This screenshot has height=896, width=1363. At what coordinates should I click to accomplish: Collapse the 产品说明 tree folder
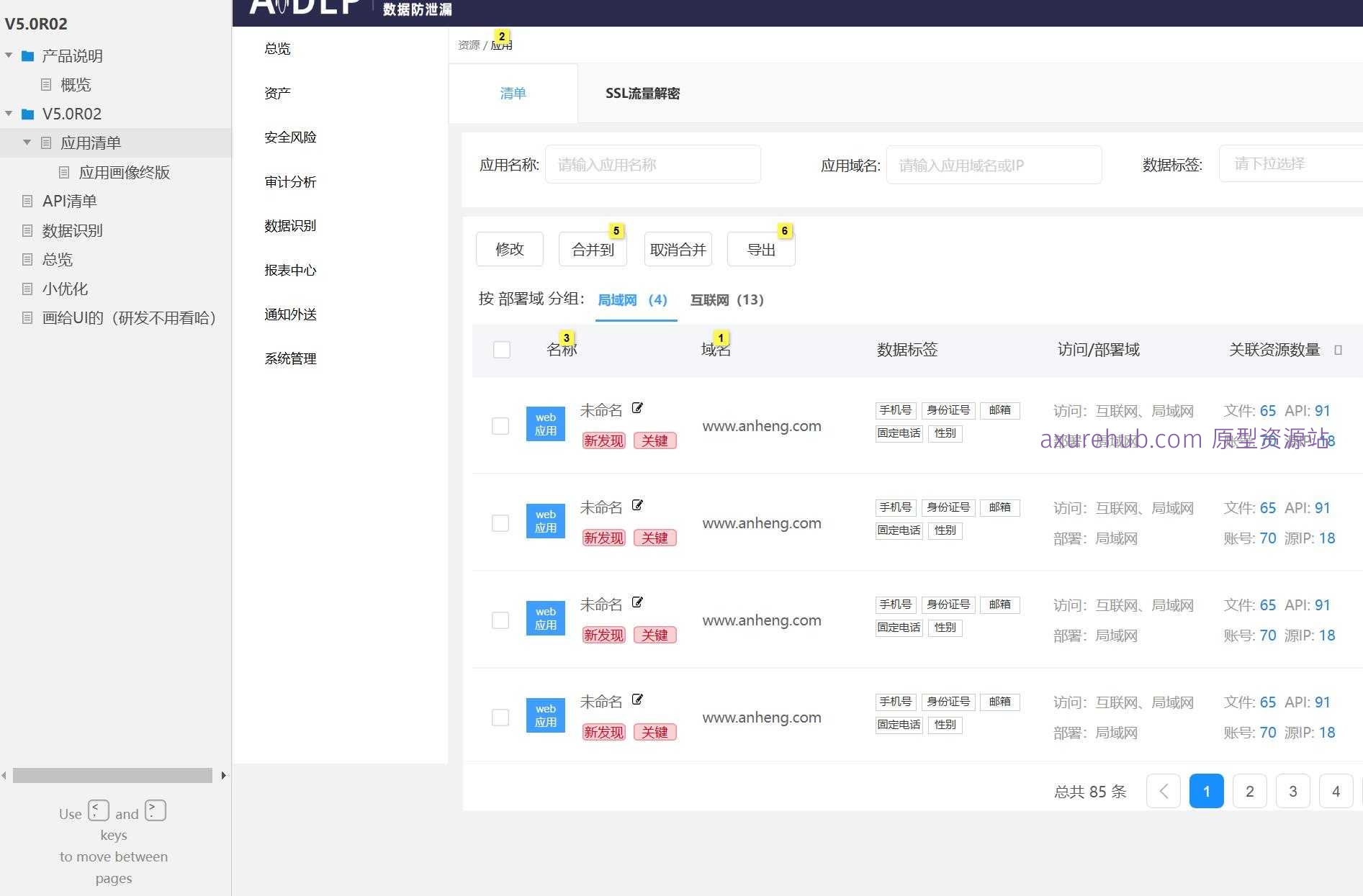(x=9, y=55)
